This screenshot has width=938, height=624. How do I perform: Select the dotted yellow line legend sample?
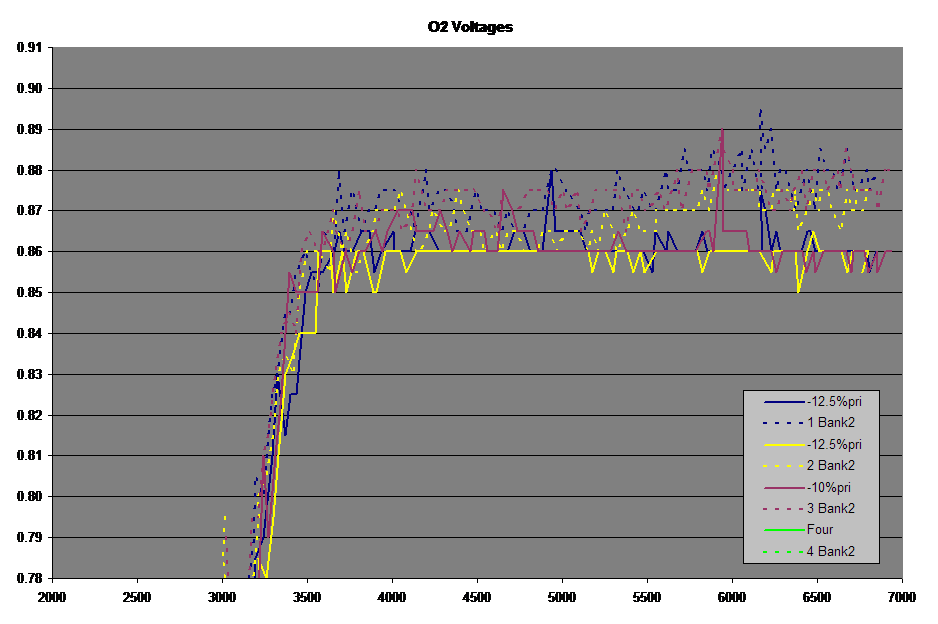point(783,466)
